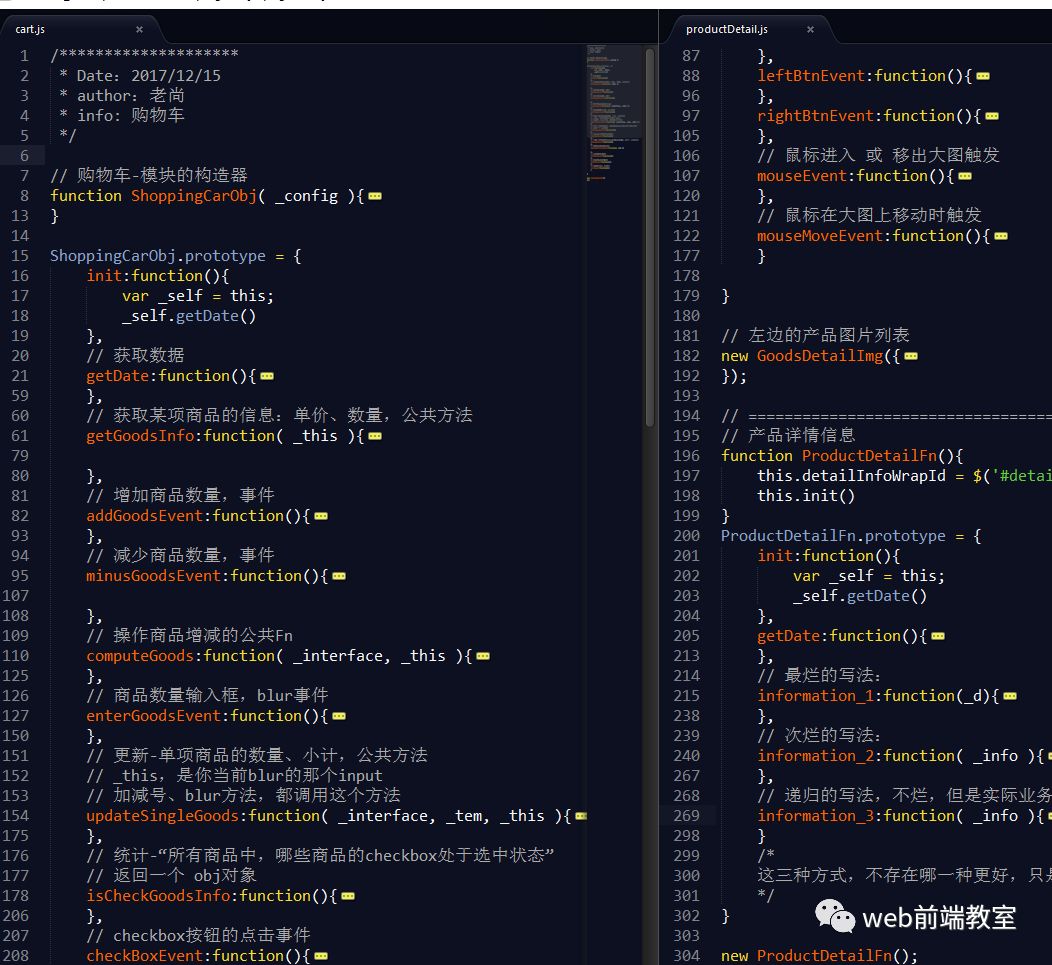The width and height of the screenshot is (1052, 965).
Task: Click comment '// 增加商品数量, 事件'
Action: (x=180, y=496)
